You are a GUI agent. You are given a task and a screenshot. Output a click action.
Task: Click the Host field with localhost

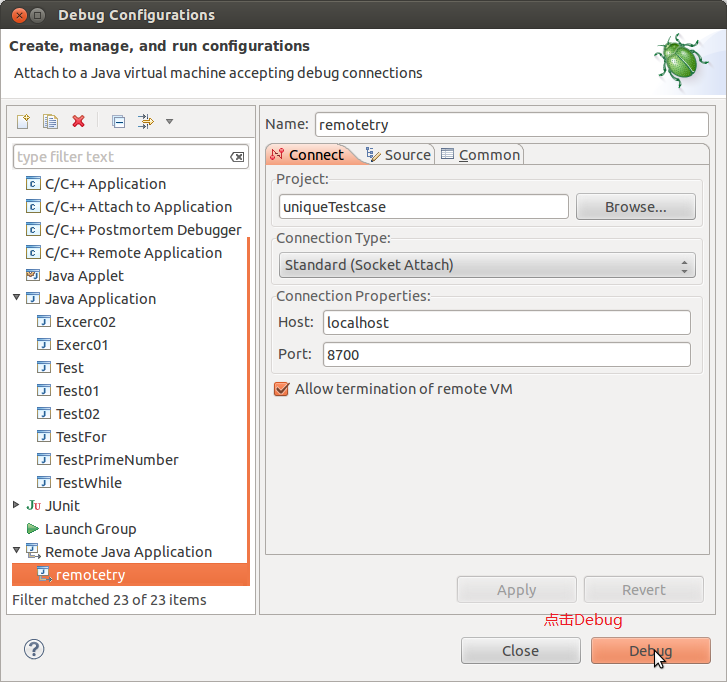point(507,323)
